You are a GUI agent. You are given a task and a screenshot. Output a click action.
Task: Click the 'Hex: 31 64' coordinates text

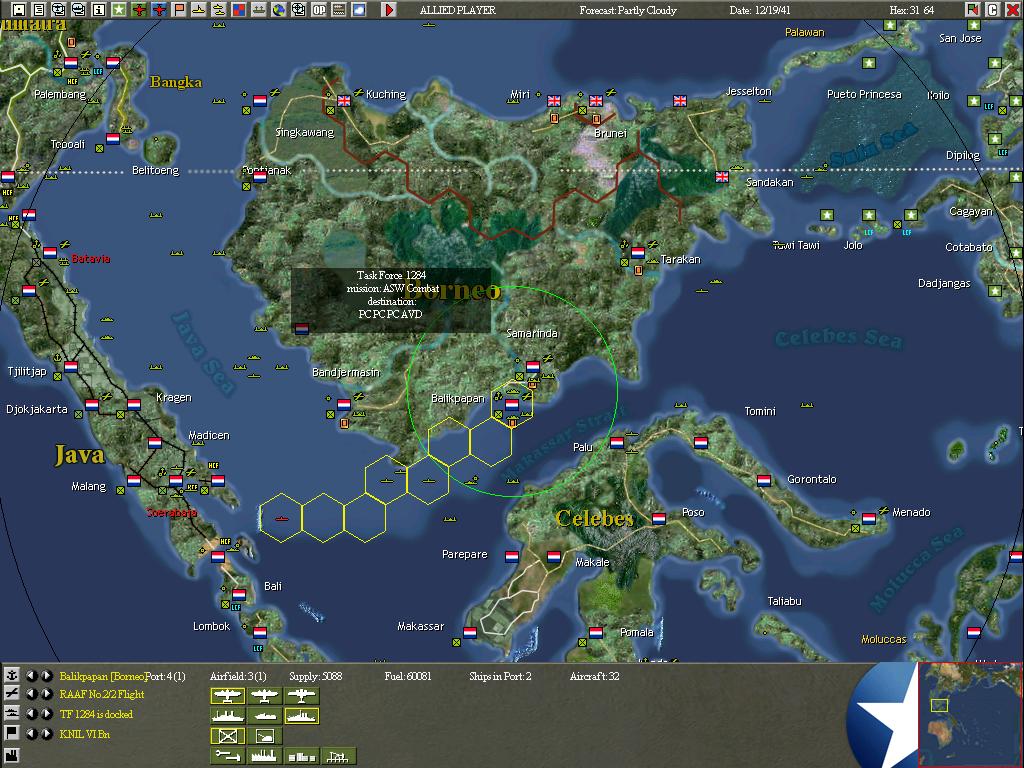point(912,10)
